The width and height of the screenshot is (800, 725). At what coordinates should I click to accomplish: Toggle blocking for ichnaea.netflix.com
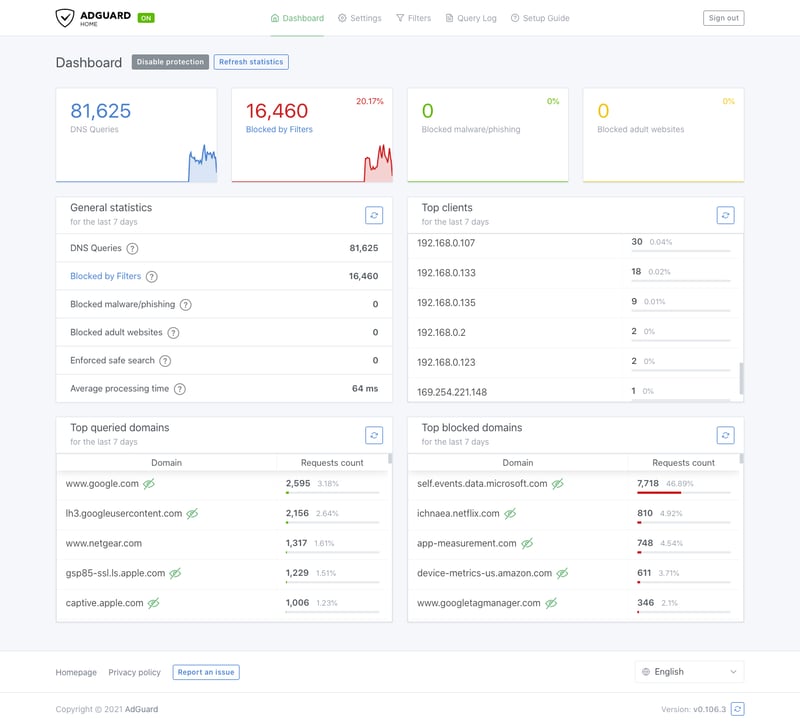pyautogui.click(x=510, y=514)
